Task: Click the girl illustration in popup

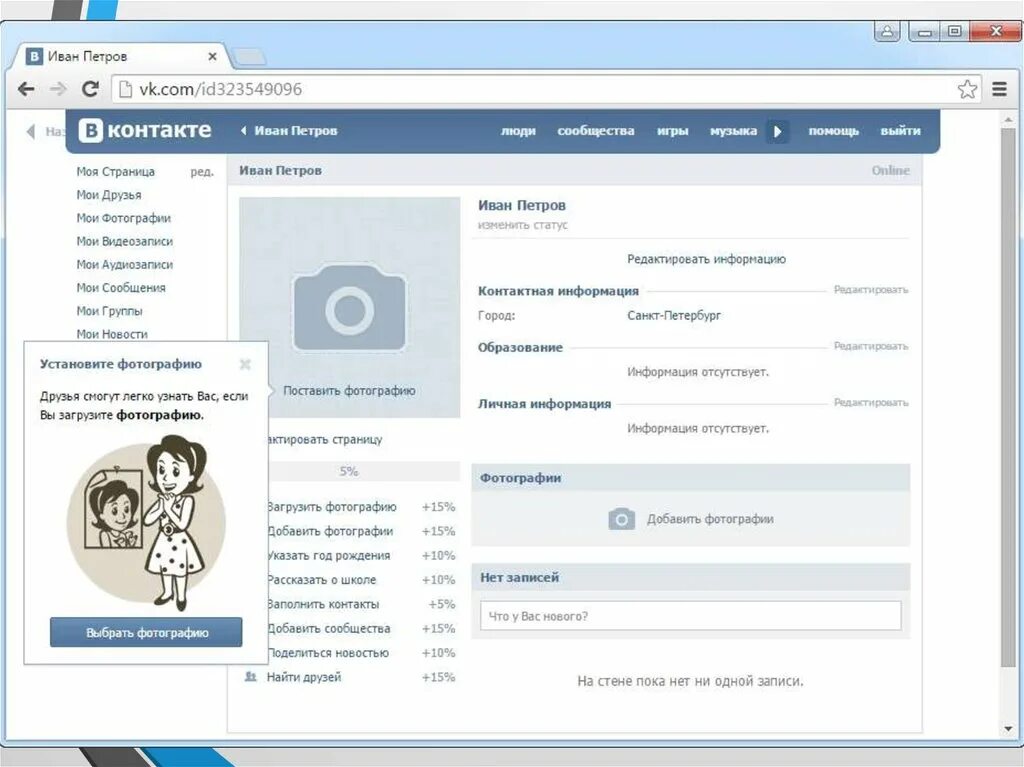Action: (x=146, y=523)
